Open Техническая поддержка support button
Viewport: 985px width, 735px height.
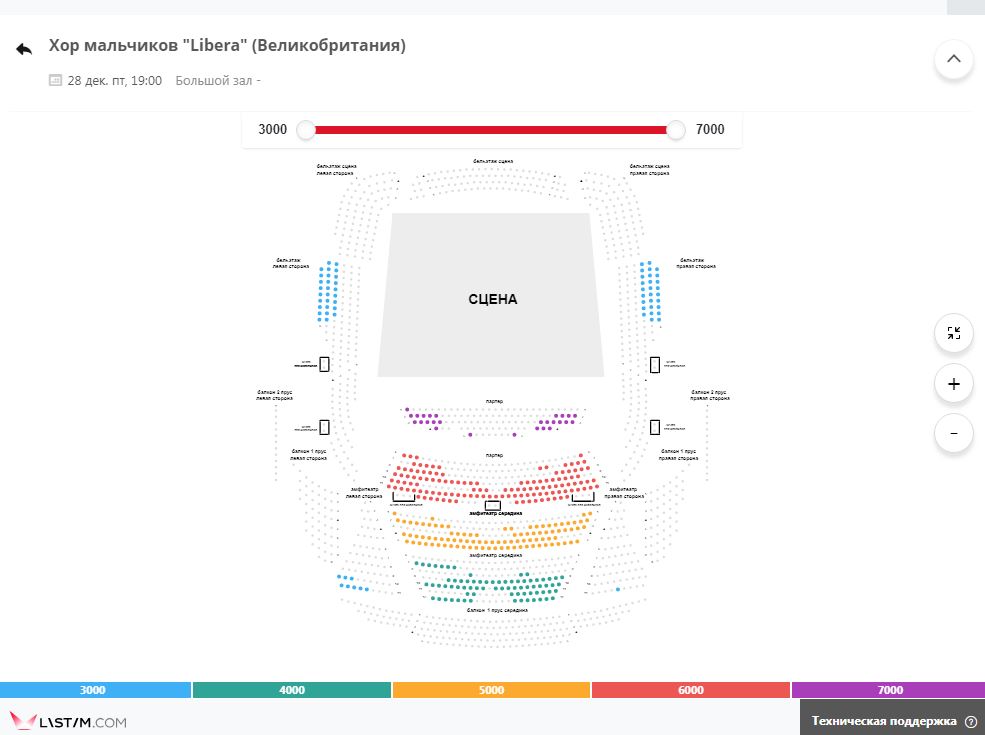coord(893,721)
